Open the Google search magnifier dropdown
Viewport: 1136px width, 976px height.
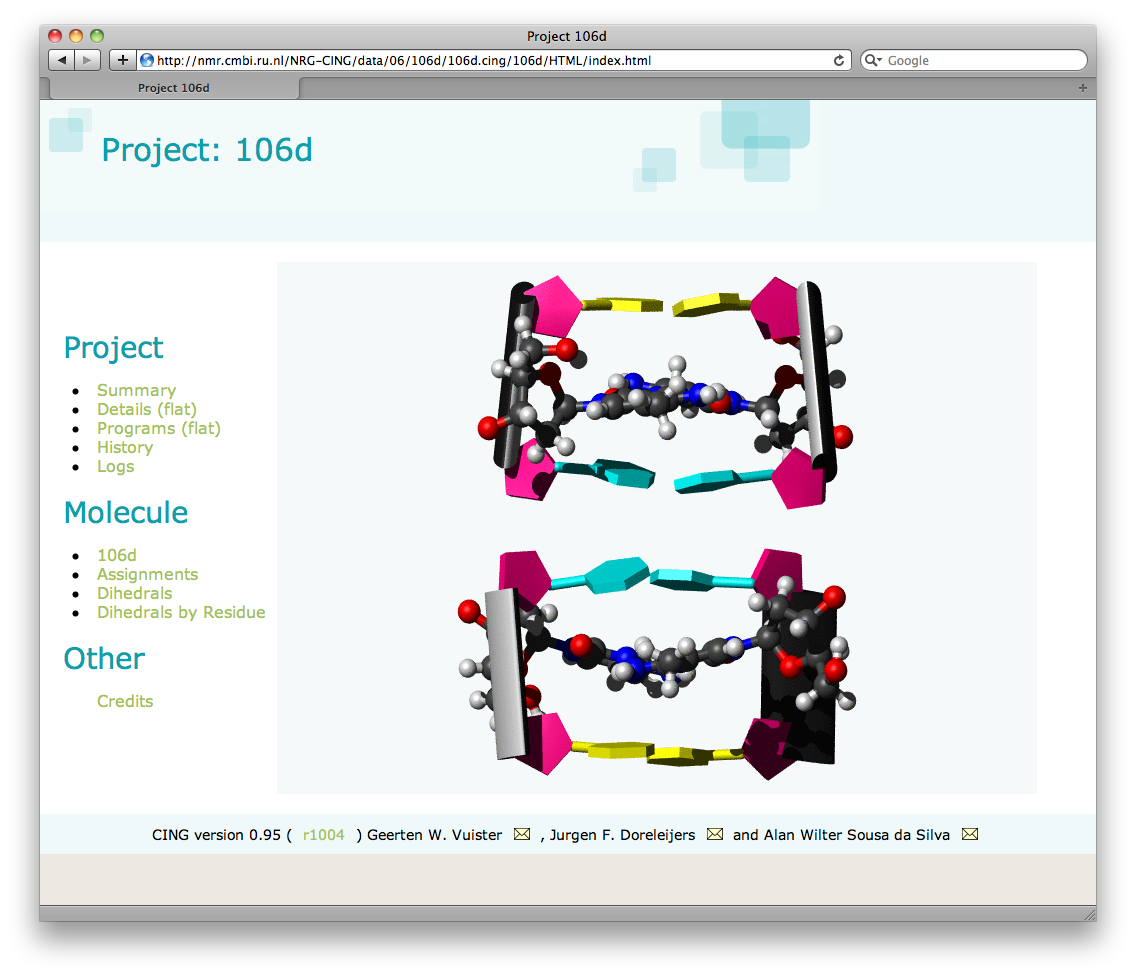[x=873, y=60]
